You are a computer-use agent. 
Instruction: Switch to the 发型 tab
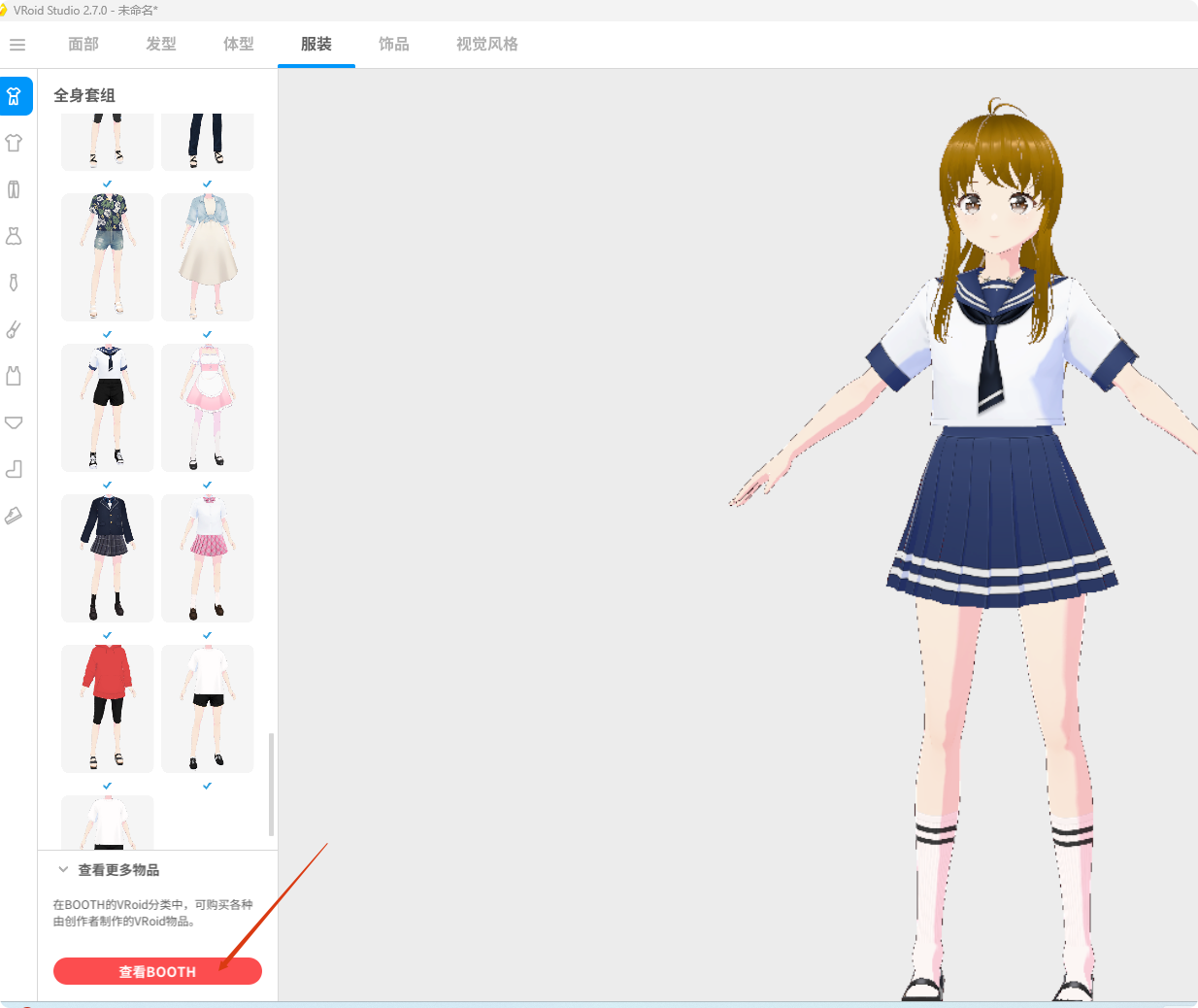[x=161, y=45]
